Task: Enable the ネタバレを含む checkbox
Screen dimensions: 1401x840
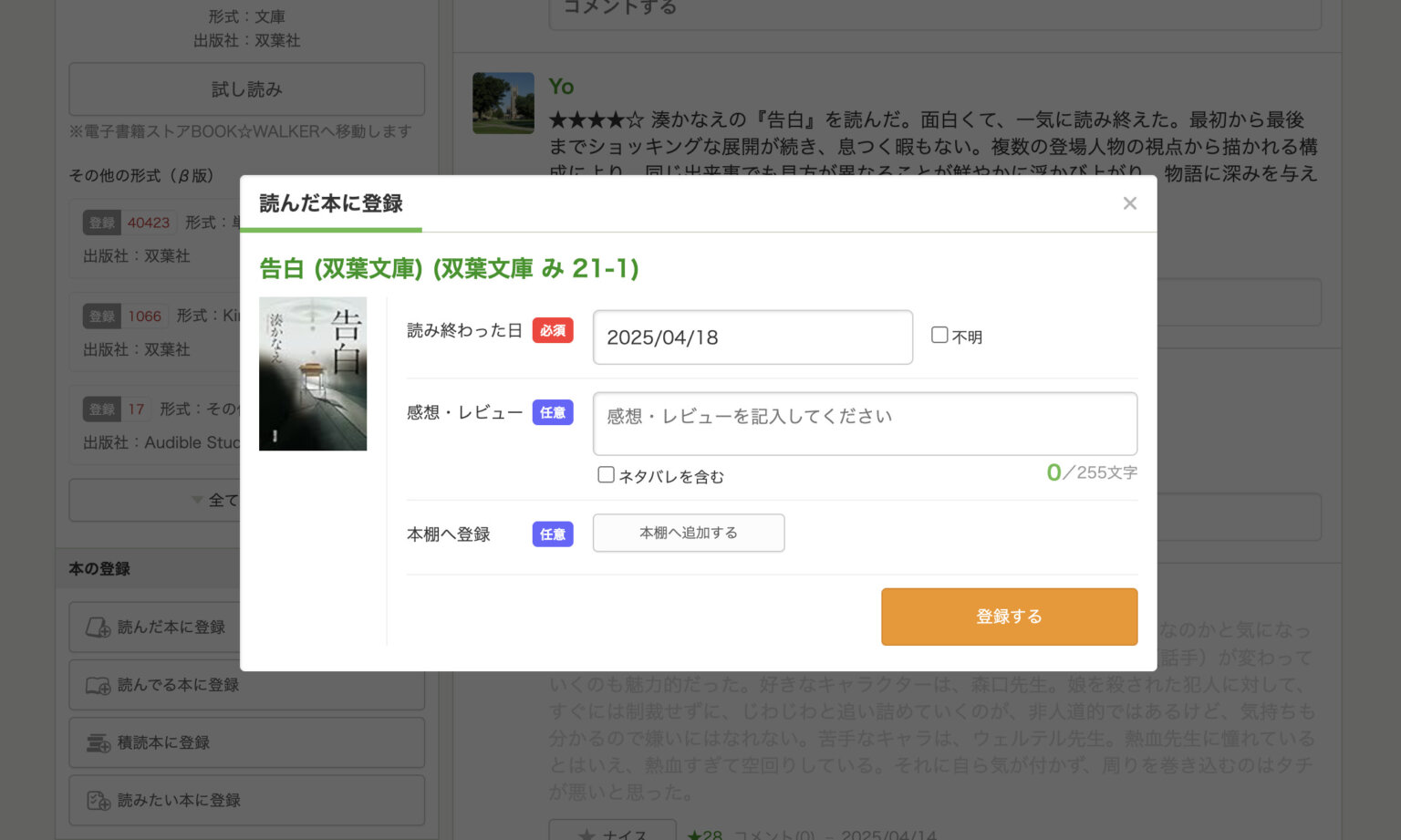Action: tap(606, 475)
